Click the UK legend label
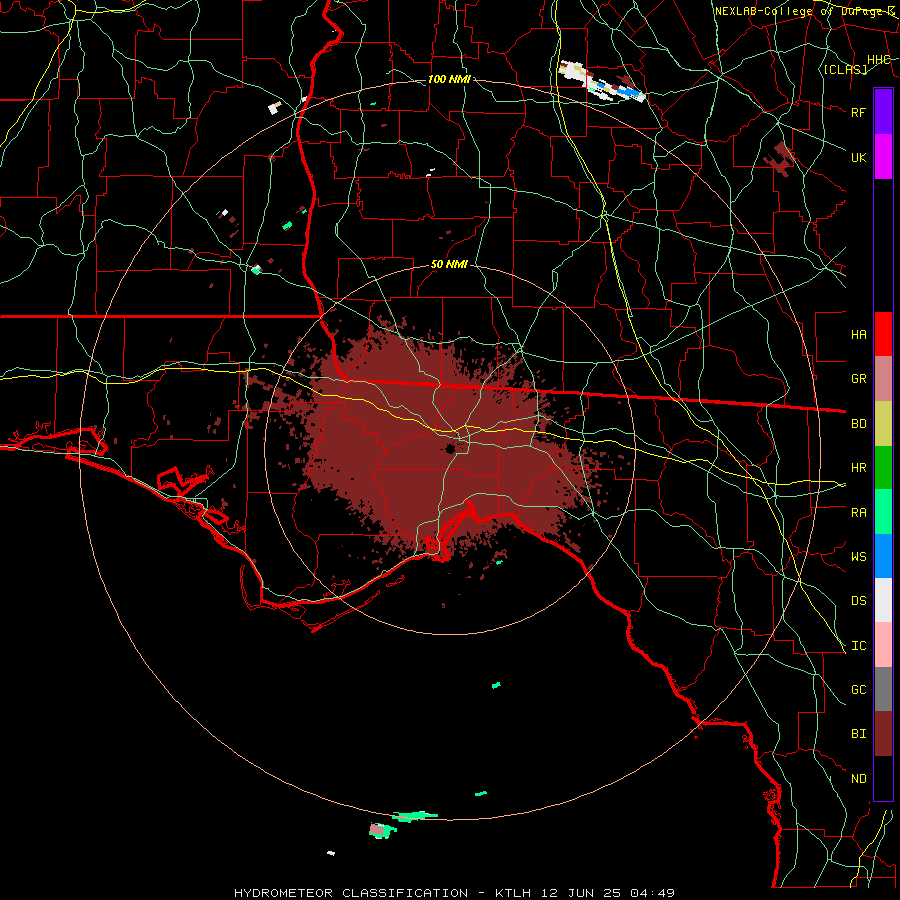This screenshot has height=900, width=900. (x=858, y=157)
